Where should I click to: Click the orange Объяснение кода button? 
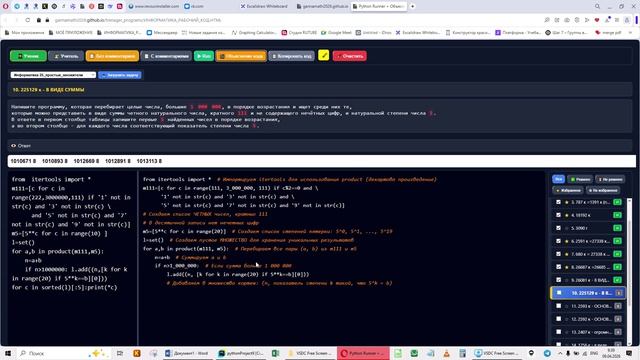coord(241,56)
